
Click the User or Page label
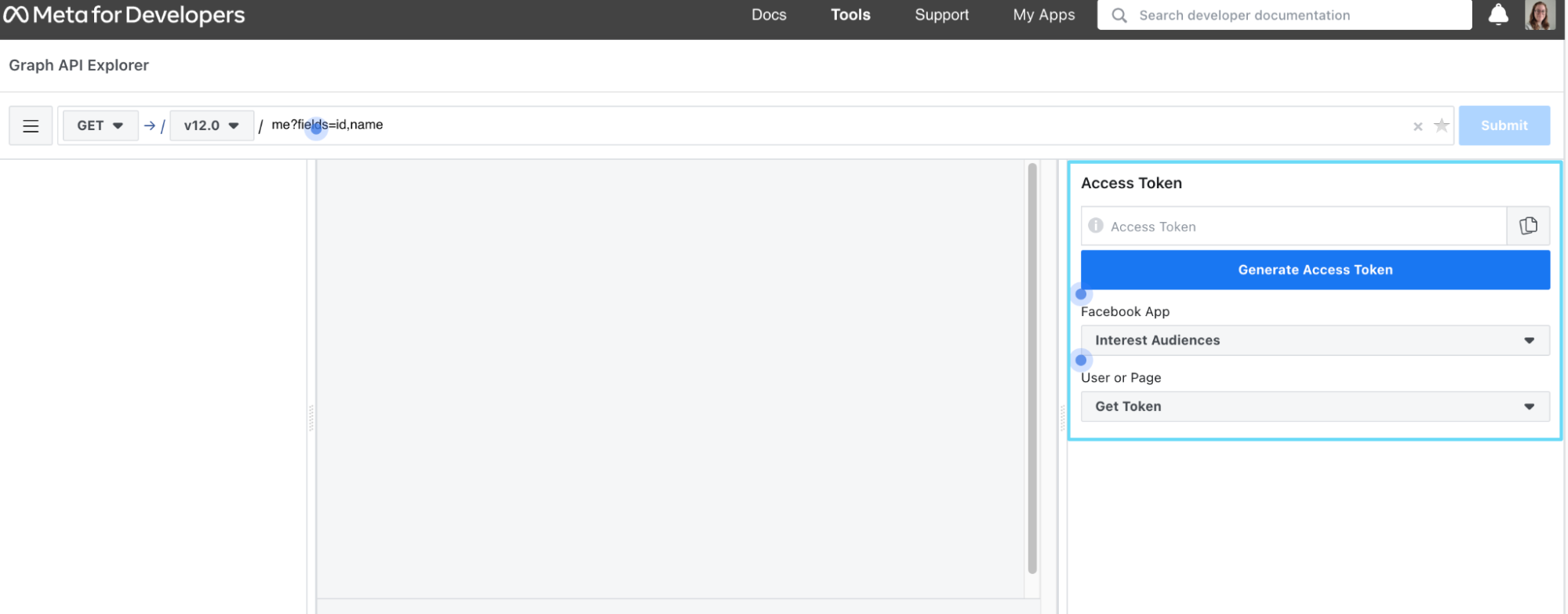(1121, 377)
